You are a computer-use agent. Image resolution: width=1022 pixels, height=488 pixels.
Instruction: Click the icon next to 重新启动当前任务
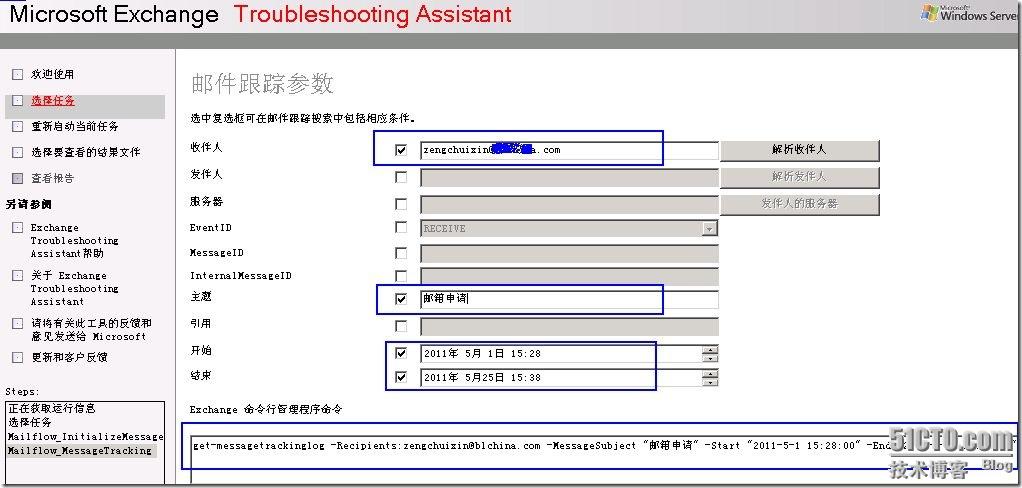click(17, 127)
